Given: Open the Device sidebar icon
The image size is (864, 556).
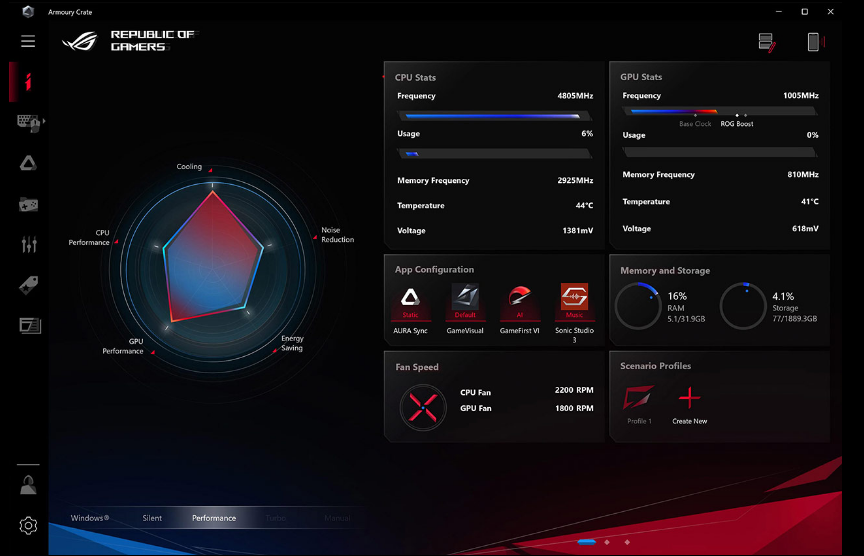Looking at the screenshot, I should 27,122.
